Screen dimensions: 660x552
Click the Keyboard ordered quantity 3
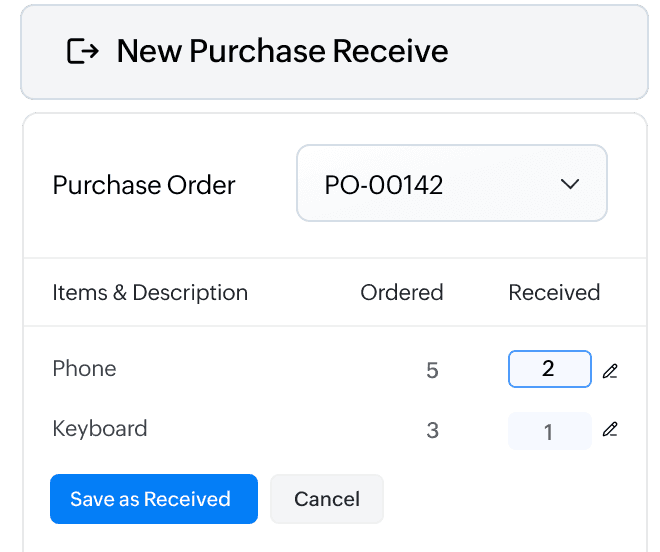click(432, 431)
